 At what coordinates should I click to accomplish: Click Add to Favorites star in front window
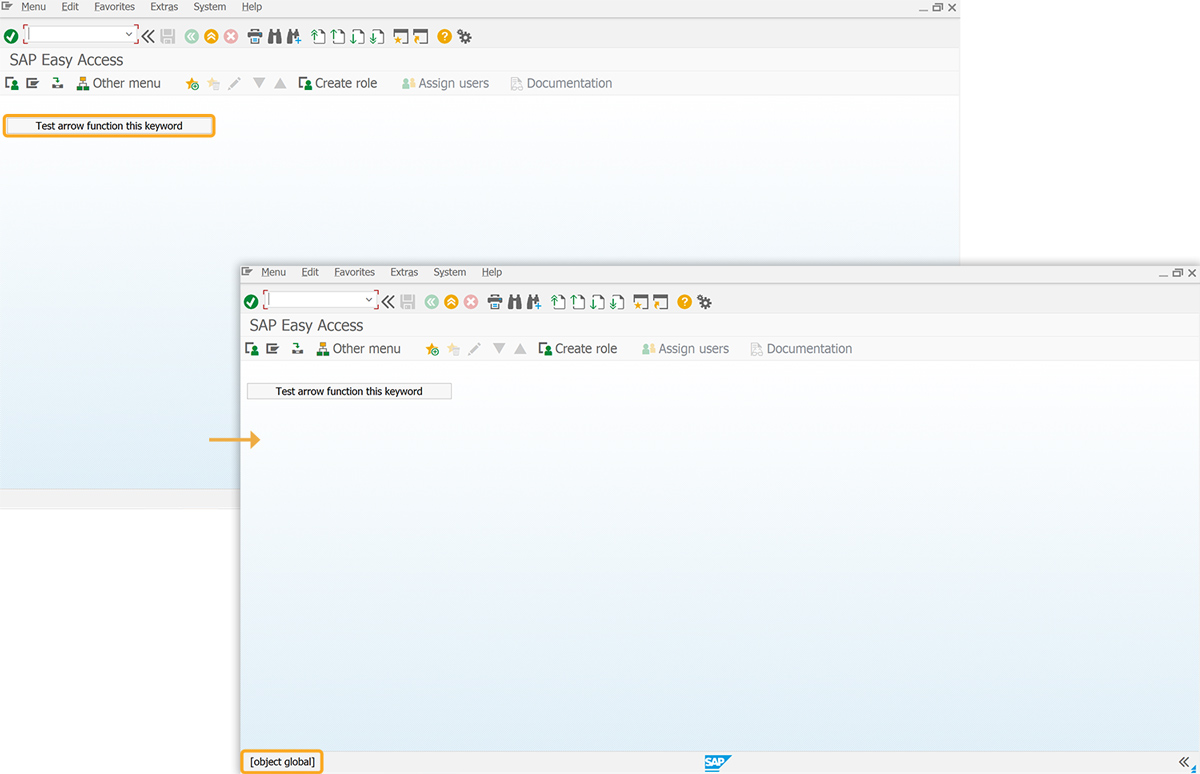[432, 349]
